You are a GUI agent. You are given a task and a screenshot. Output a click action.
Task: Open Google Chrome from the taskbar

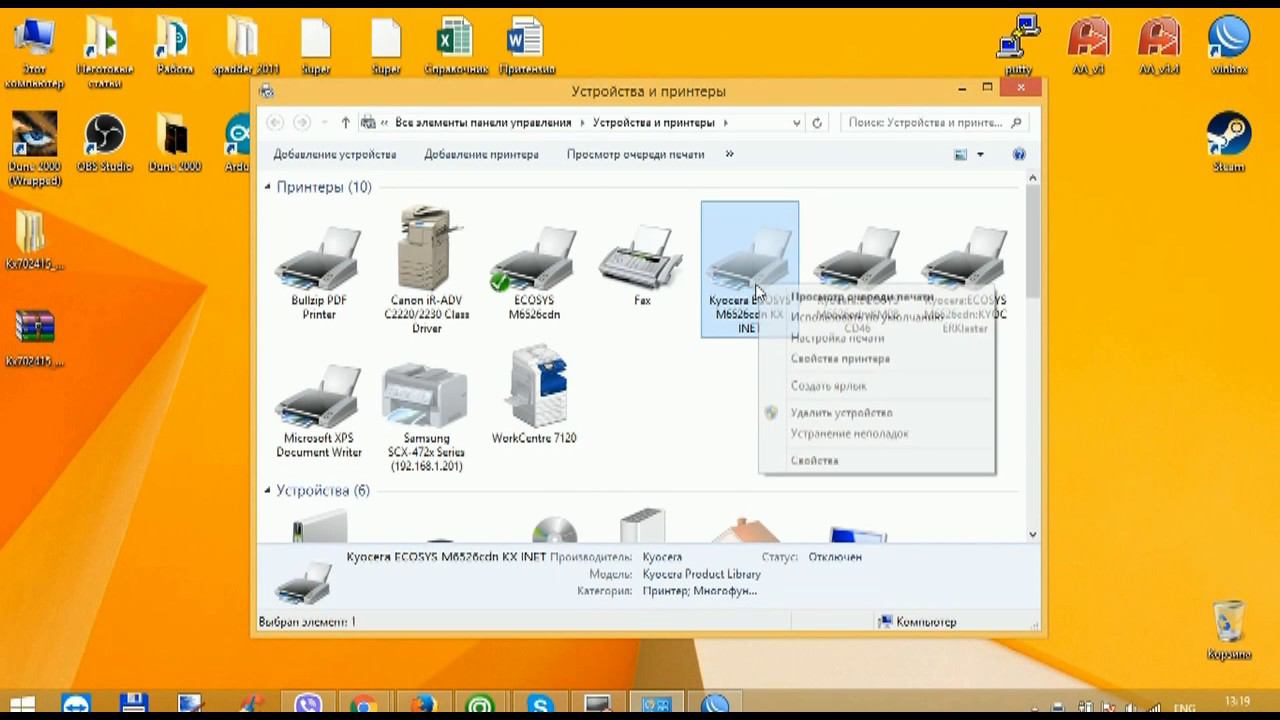click(x=364, y=706)
